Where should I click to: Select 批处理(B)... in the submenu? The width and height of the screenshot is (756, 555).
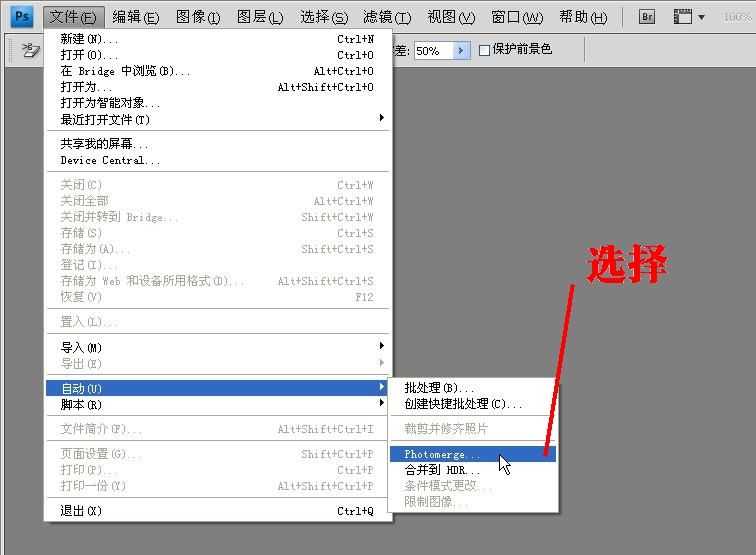[x=473, y=388]
